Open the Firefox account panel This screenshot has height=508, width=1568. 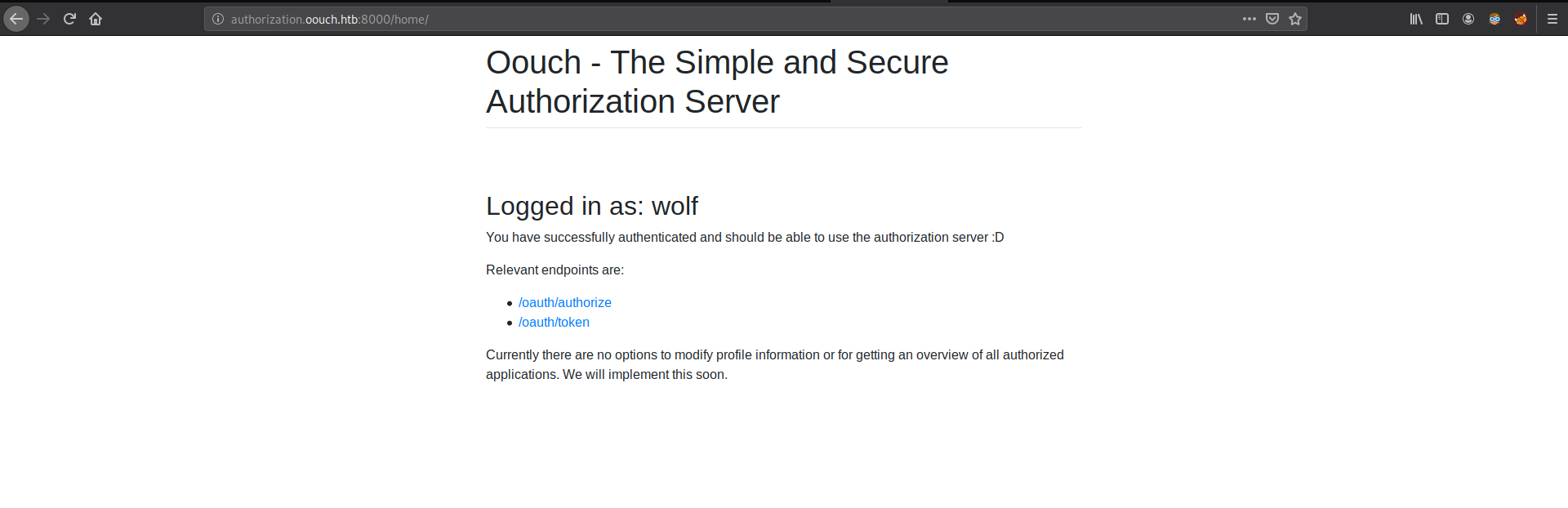click(x=1468, y=19)
